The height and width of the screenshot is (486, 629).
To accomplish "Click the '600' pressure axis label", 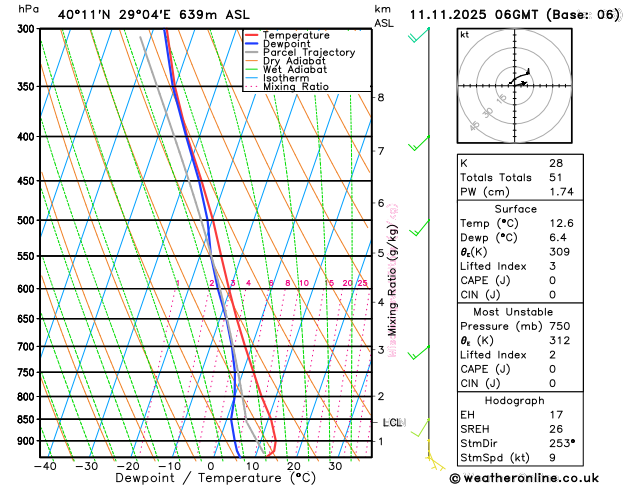I will pos(28,289).
